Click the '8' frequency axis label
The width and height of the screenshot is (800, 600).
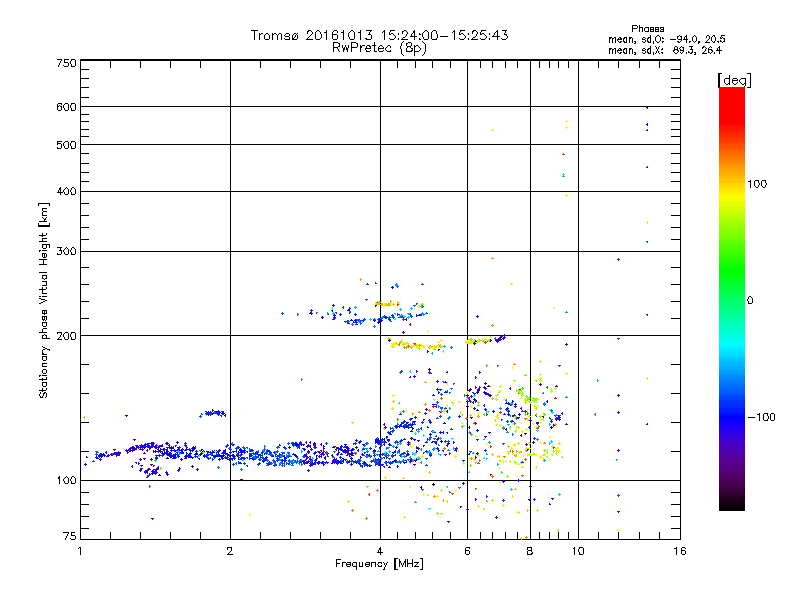530,551
